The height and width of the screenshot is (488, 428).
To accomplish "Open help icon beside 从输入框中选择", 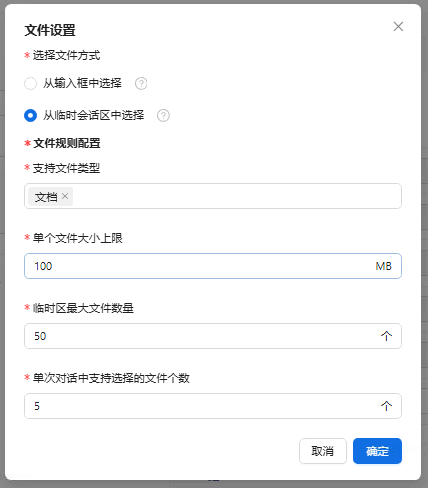I will tap(141, 83).
